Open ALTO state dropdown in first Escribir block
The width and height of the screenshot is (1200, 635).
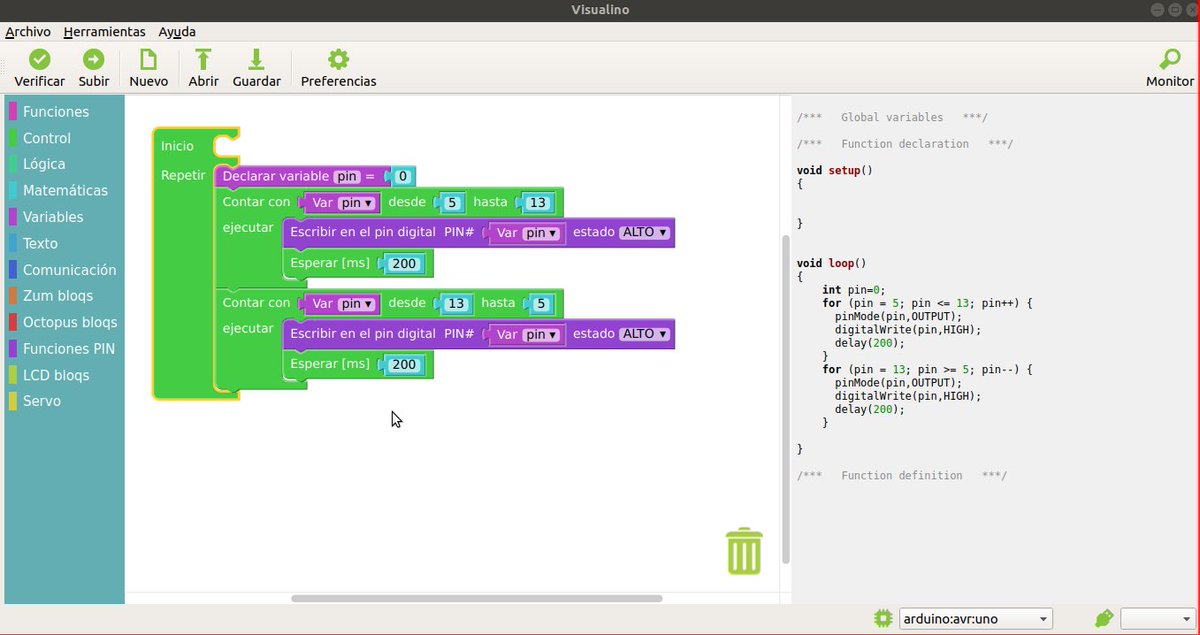(x=644, y=232)
